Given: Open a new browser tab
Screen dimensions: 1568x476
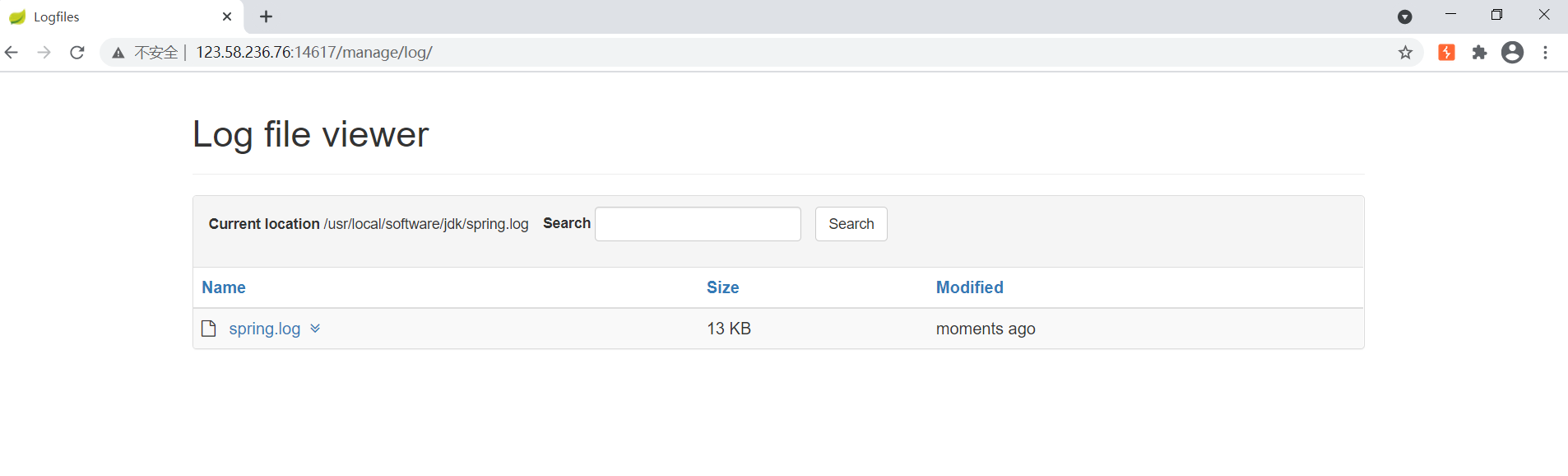Looking at the screenshot, I should [x=266, y=16].
